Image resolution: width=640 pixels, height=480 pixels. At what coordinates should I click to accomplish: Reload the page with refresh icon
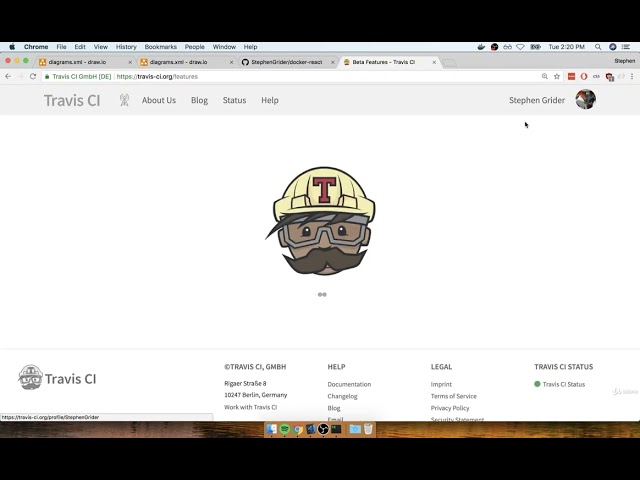[x=33, y=76]
